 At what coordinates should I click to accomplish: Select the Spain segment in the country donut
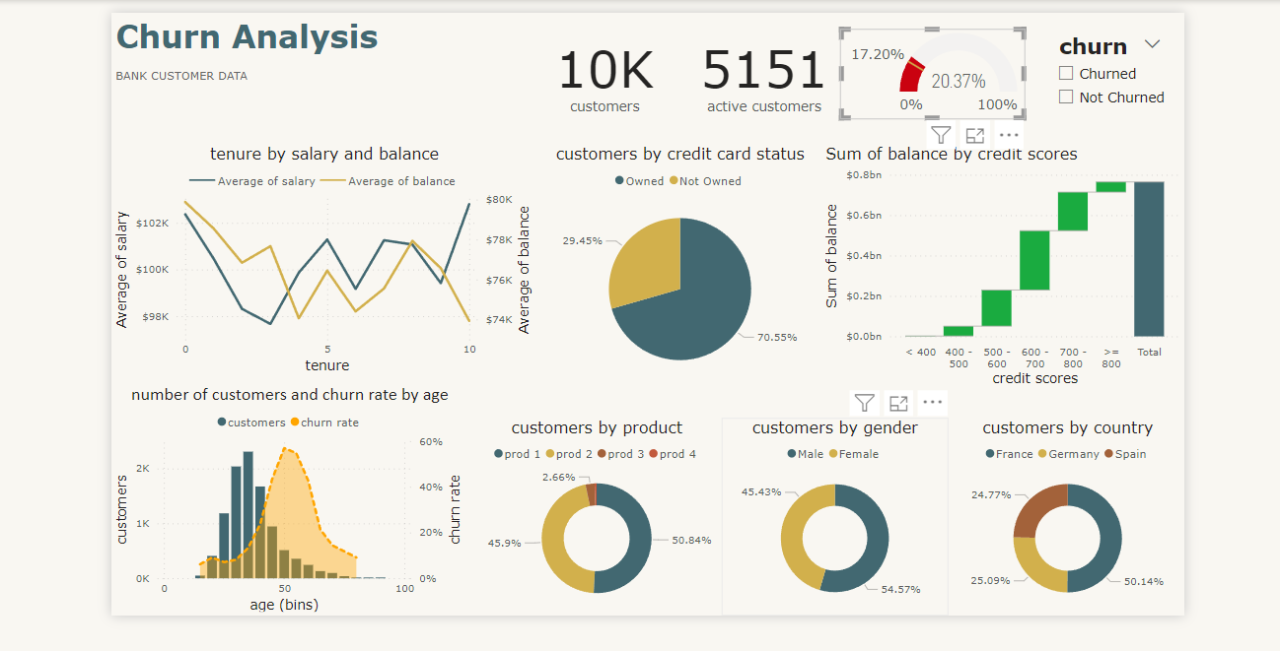pos(1041,511)
